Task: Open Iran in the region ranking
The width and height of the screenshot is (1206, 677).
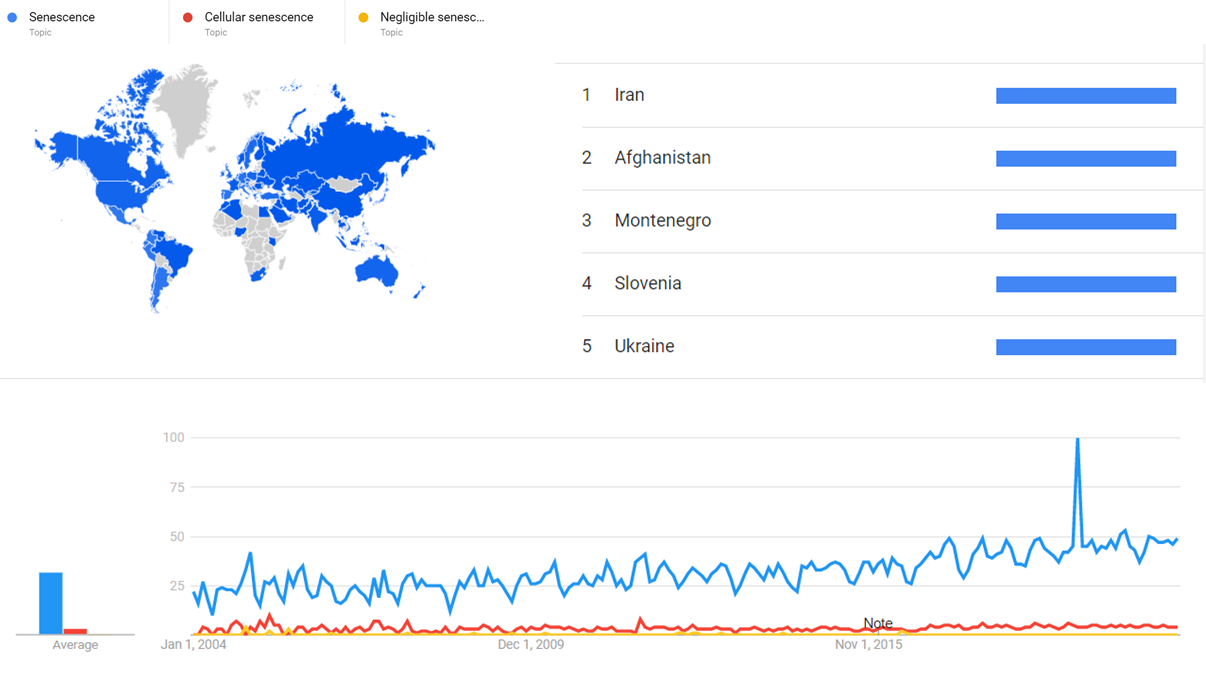Action: (629, 95)
